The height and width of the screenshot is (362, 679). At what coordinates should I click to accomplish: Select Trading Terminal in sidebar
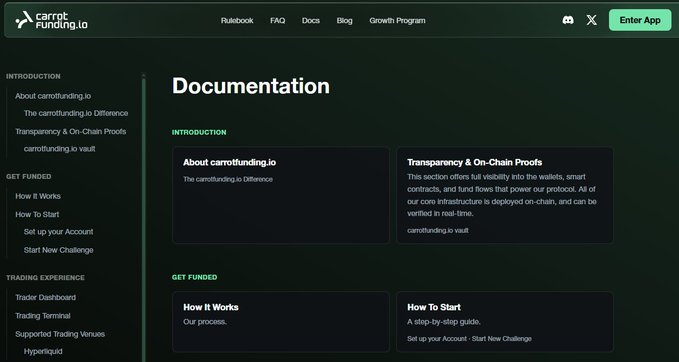point(43,316)
